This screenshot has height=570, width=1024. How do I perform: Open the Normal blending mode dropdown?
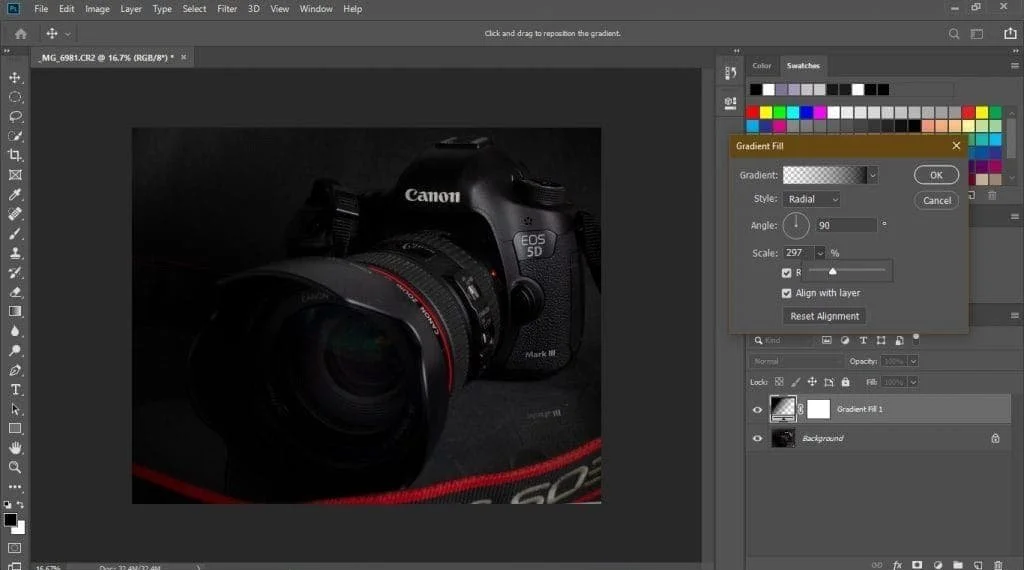pos(796,361)
